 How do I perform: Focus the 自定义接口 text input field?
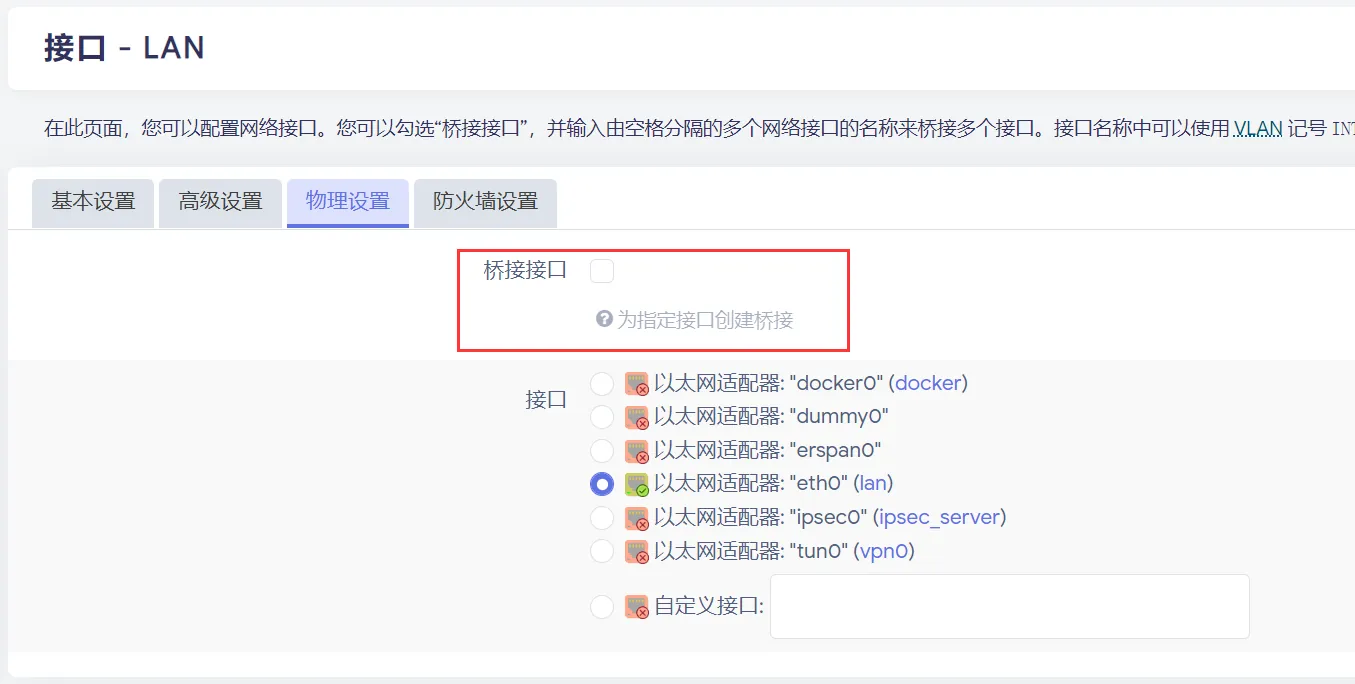pos(1010,606)
